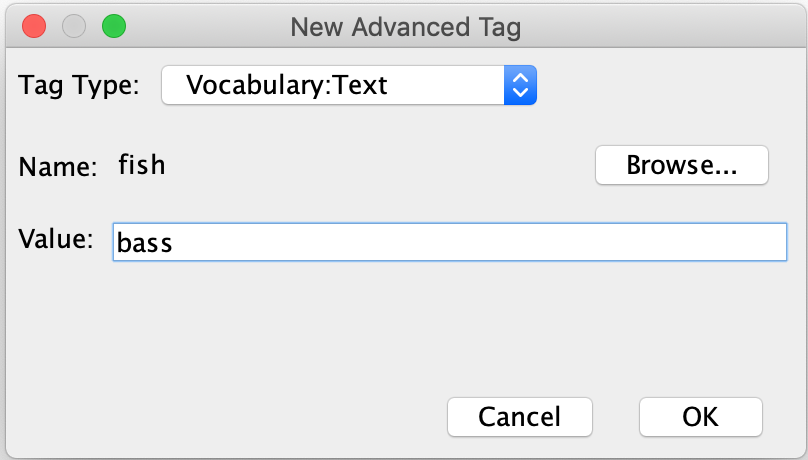Click empty space right of Tag Type dropdown
Image resolution: width=808 pixels, height=460 pixels.
point(670,86)
